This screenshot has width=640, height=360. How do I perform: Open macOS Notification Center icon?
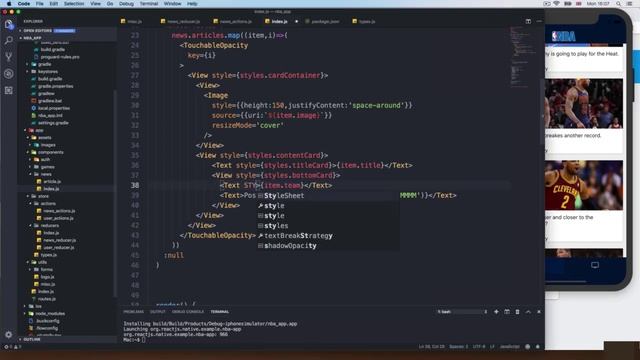point(629,4)
